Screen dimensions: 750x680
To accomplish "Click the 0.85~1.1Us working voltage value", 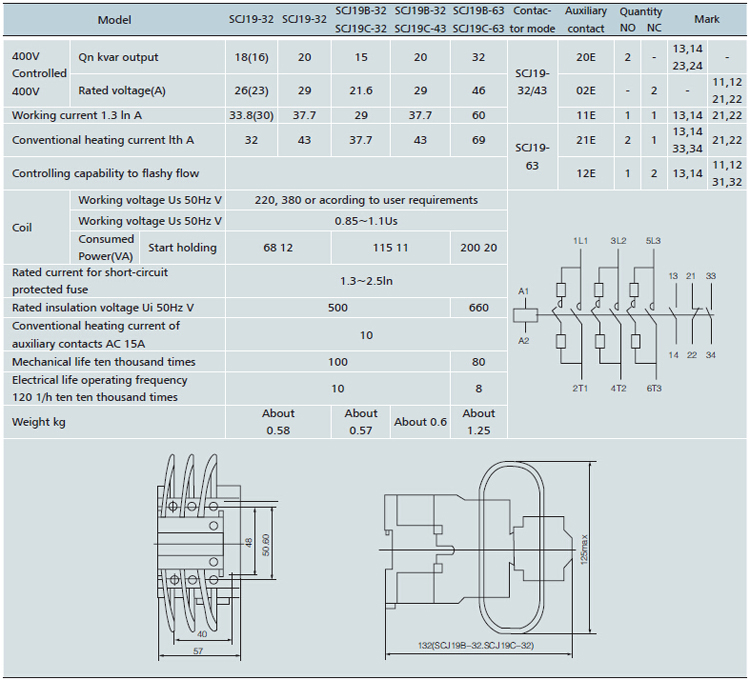I will tap(366, 220).
